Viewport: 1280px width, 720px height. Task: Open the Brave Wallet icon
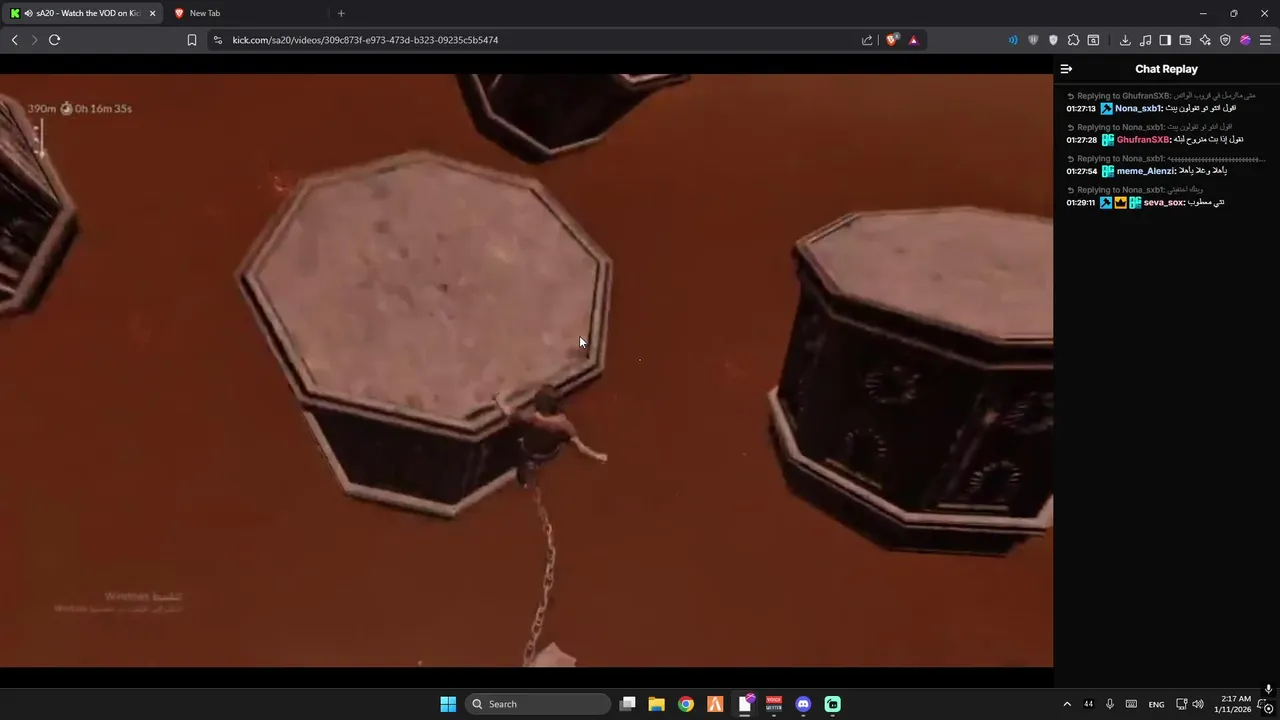click(x=1185, y=40)
